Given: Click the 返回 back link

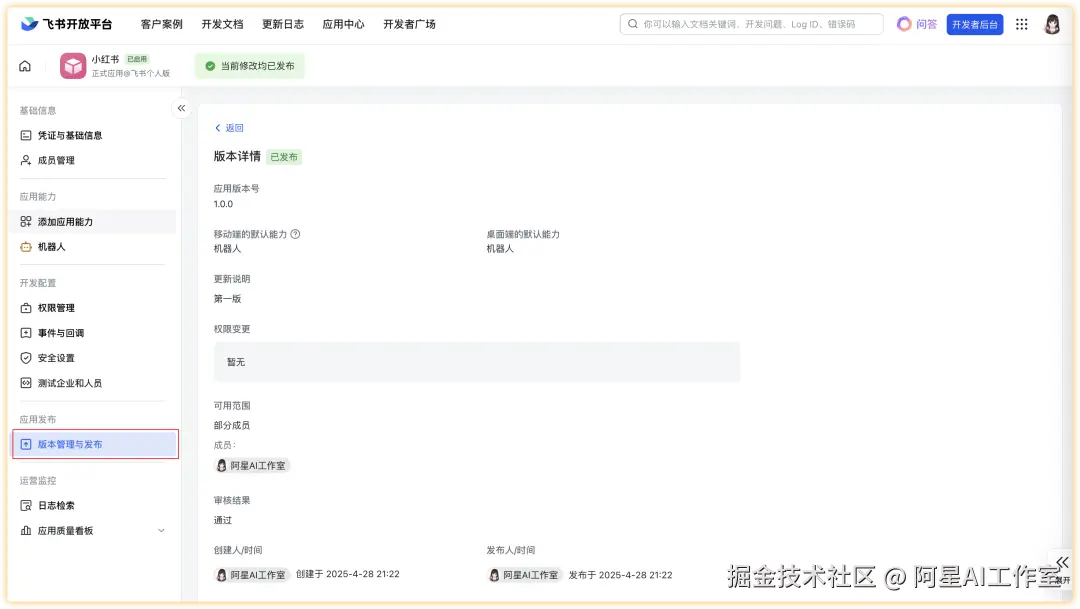Looking at the screenshot, I should [228, 128].
